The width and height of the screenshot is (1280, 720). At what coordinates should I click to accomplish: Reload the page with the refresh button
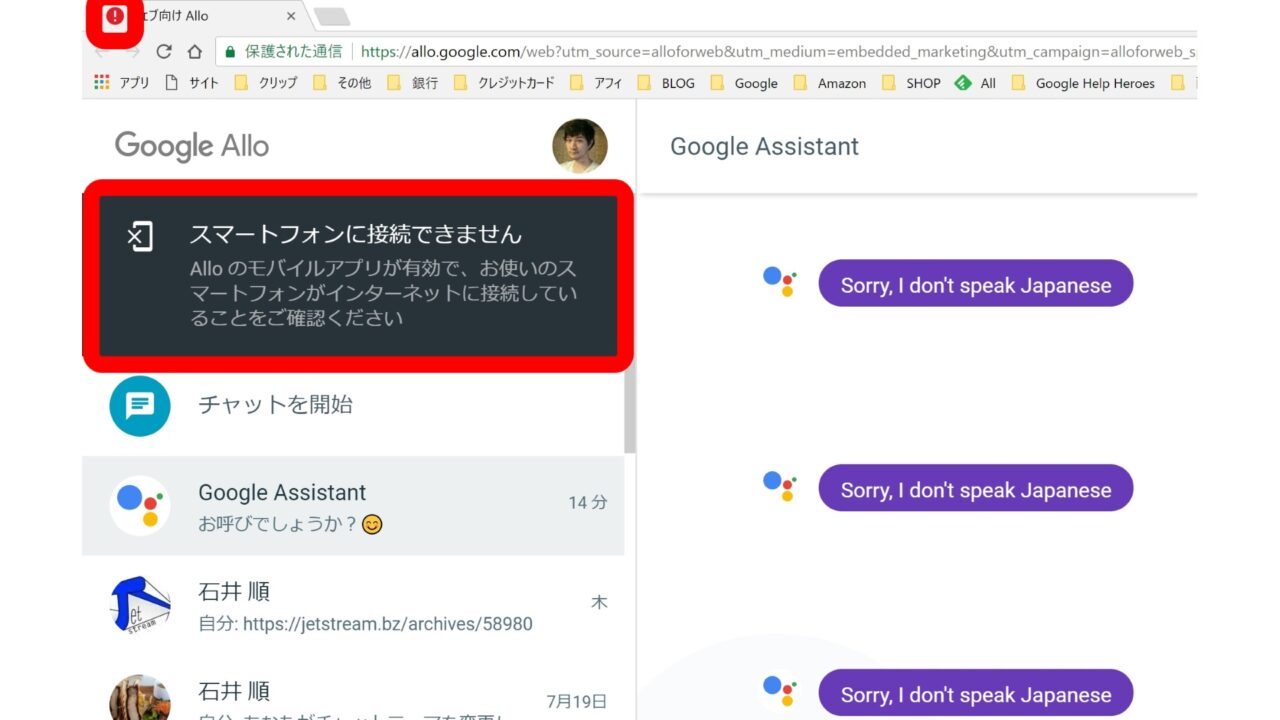point(164,51)
